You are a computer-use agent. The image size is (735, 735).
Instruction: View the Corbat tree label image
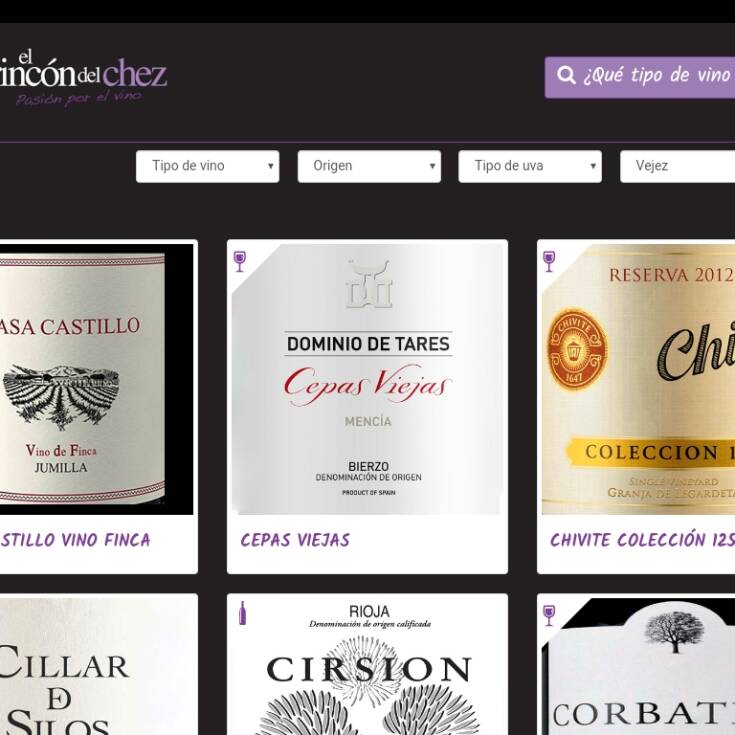coord(638,667)
